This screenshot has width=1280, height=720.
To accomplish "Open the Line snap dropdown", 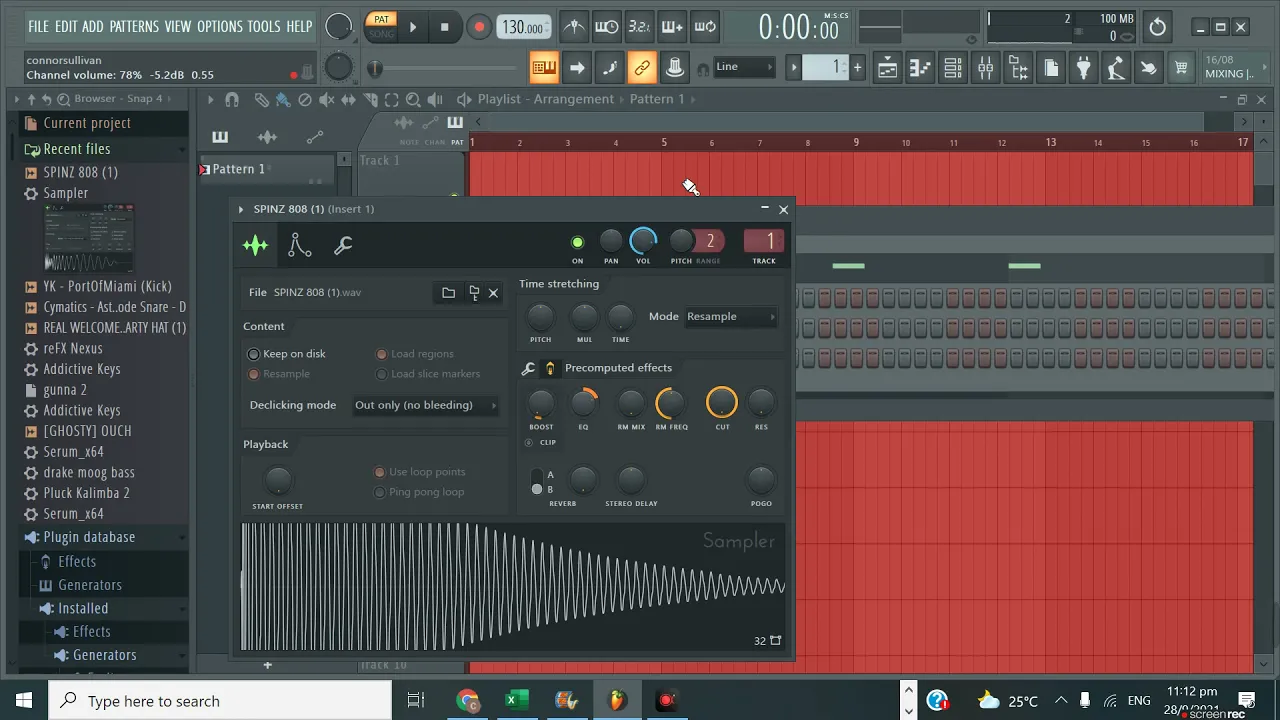I will 745,67.
